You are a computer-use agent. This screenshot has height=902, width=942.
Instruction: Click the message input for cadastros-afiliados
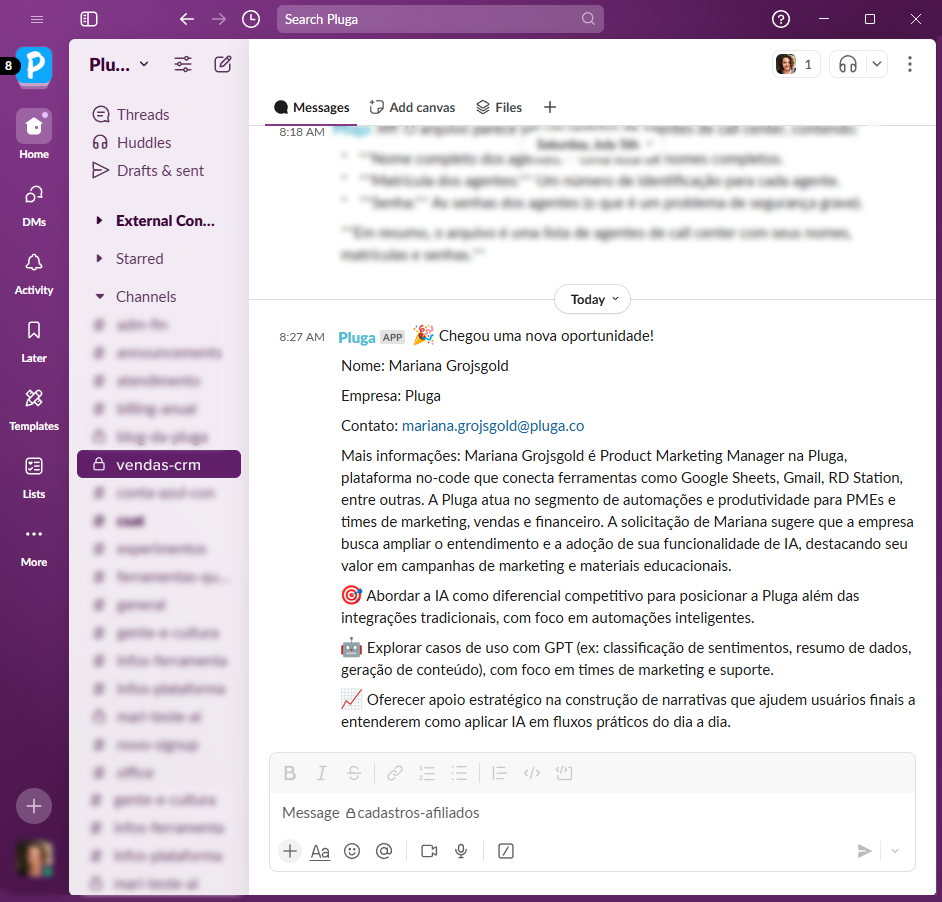coord(592,813)
